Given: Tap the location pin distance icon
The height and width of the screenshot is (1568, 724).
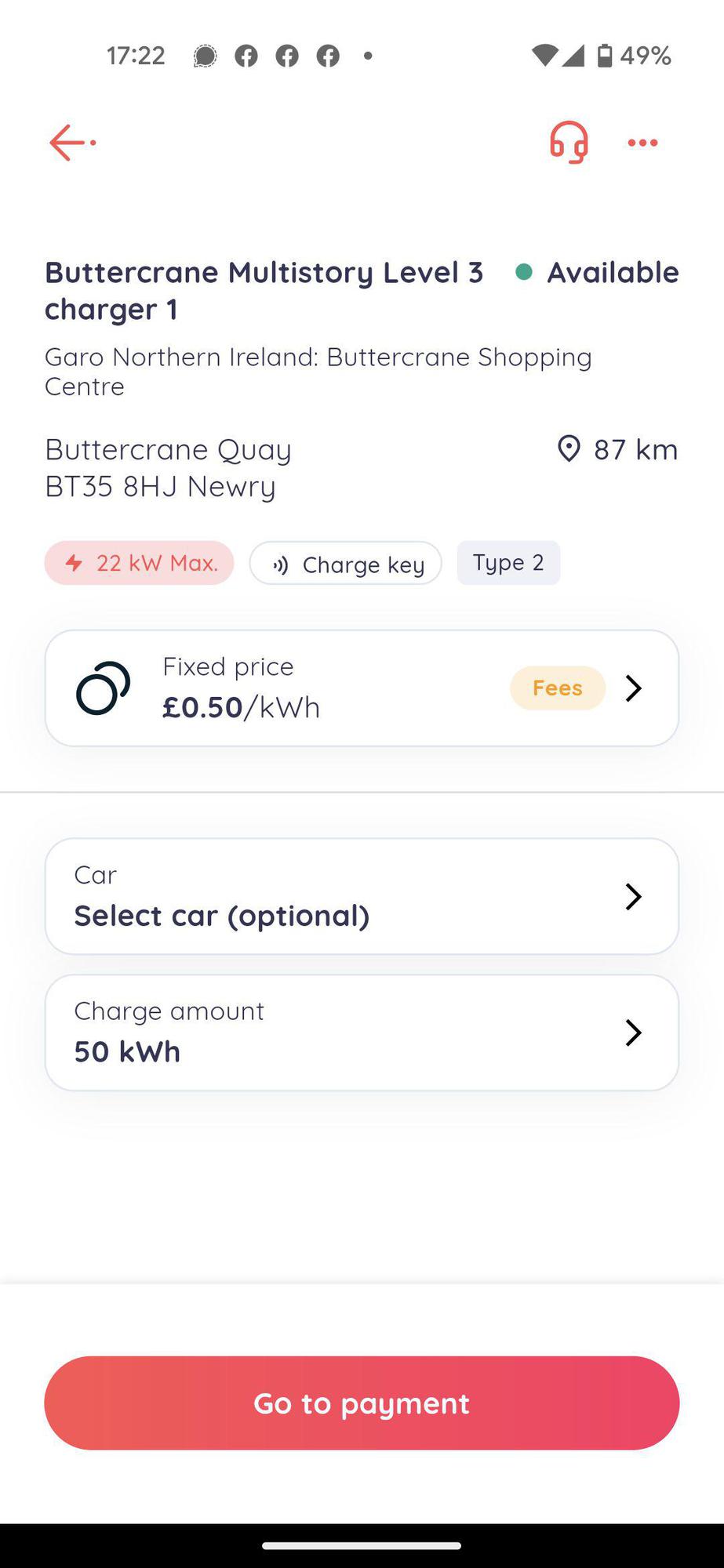Looking at the screenshot, I should [569, 449].
